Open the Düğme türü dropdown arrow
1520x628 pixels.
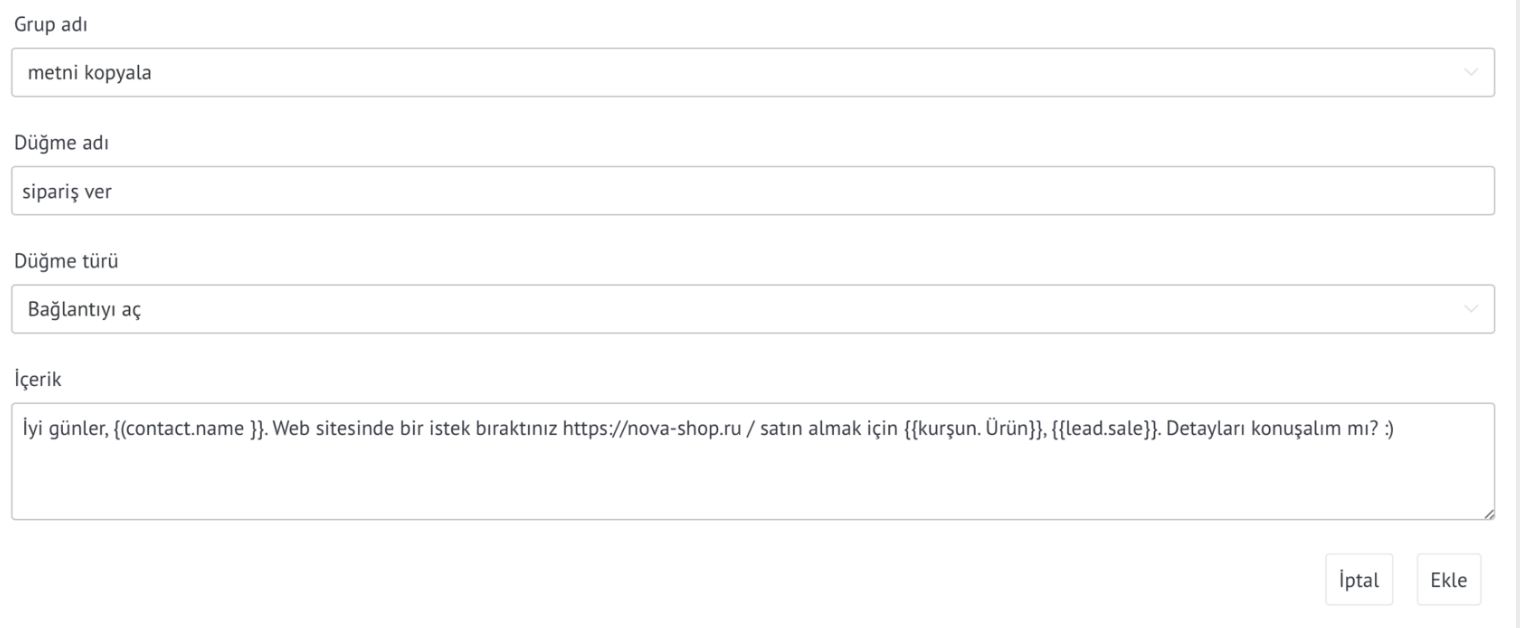(x=1469, y=310)
